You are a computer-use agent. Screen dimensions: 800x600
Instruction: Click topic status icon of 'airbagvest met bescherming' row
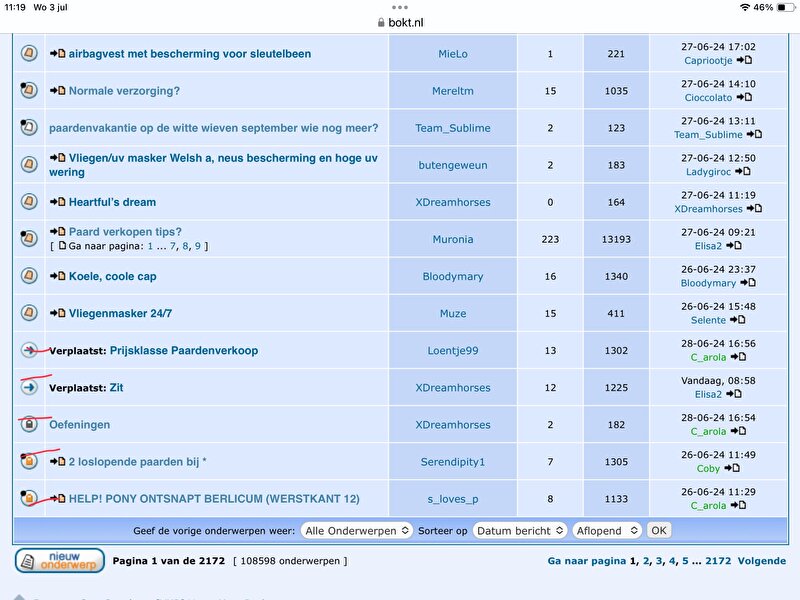click(29, 53)
